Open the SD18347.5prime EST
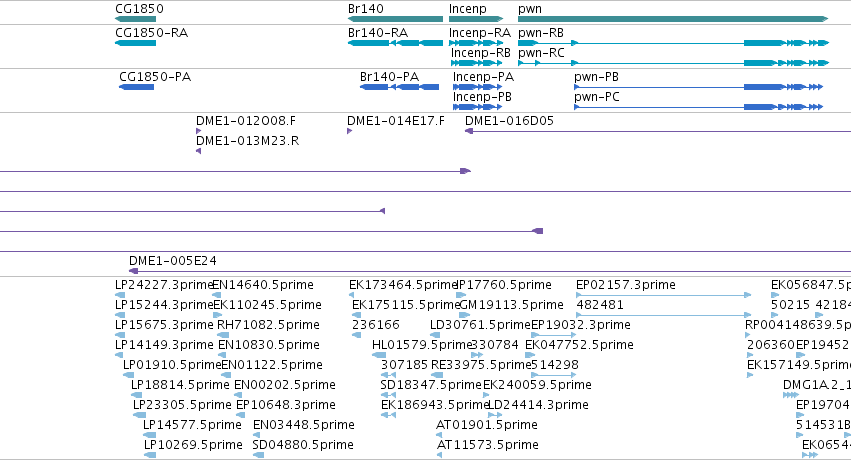851x460 pixels. point(388,395)
